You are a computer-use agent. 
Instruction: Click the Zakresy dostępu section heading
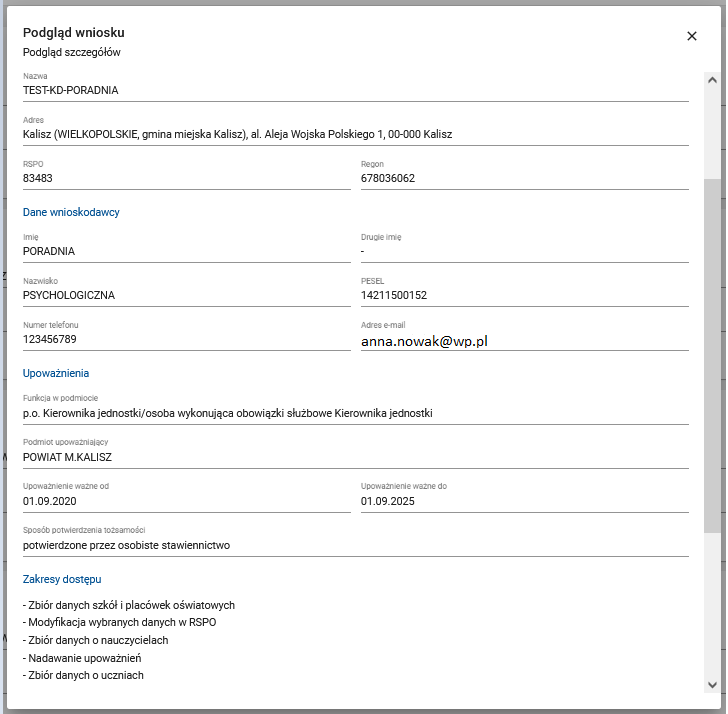[62, 579]
